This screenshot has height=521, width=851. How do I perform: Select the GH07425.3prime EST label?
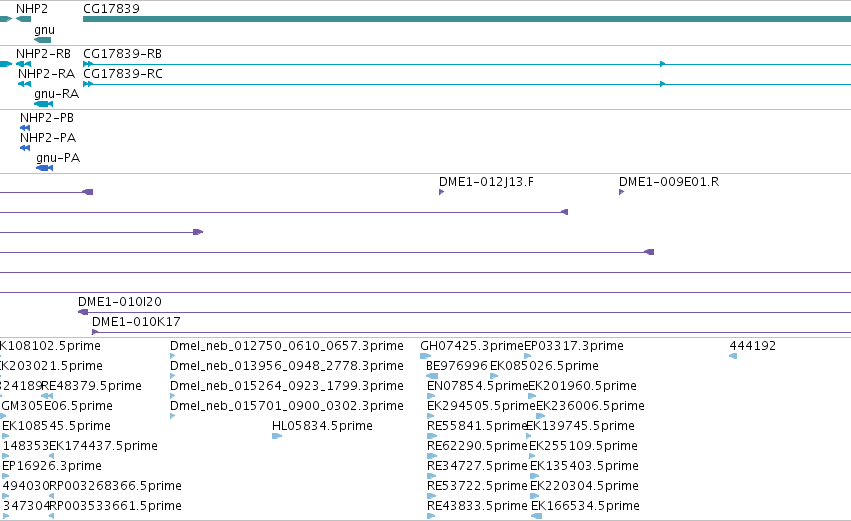[472, 346]
